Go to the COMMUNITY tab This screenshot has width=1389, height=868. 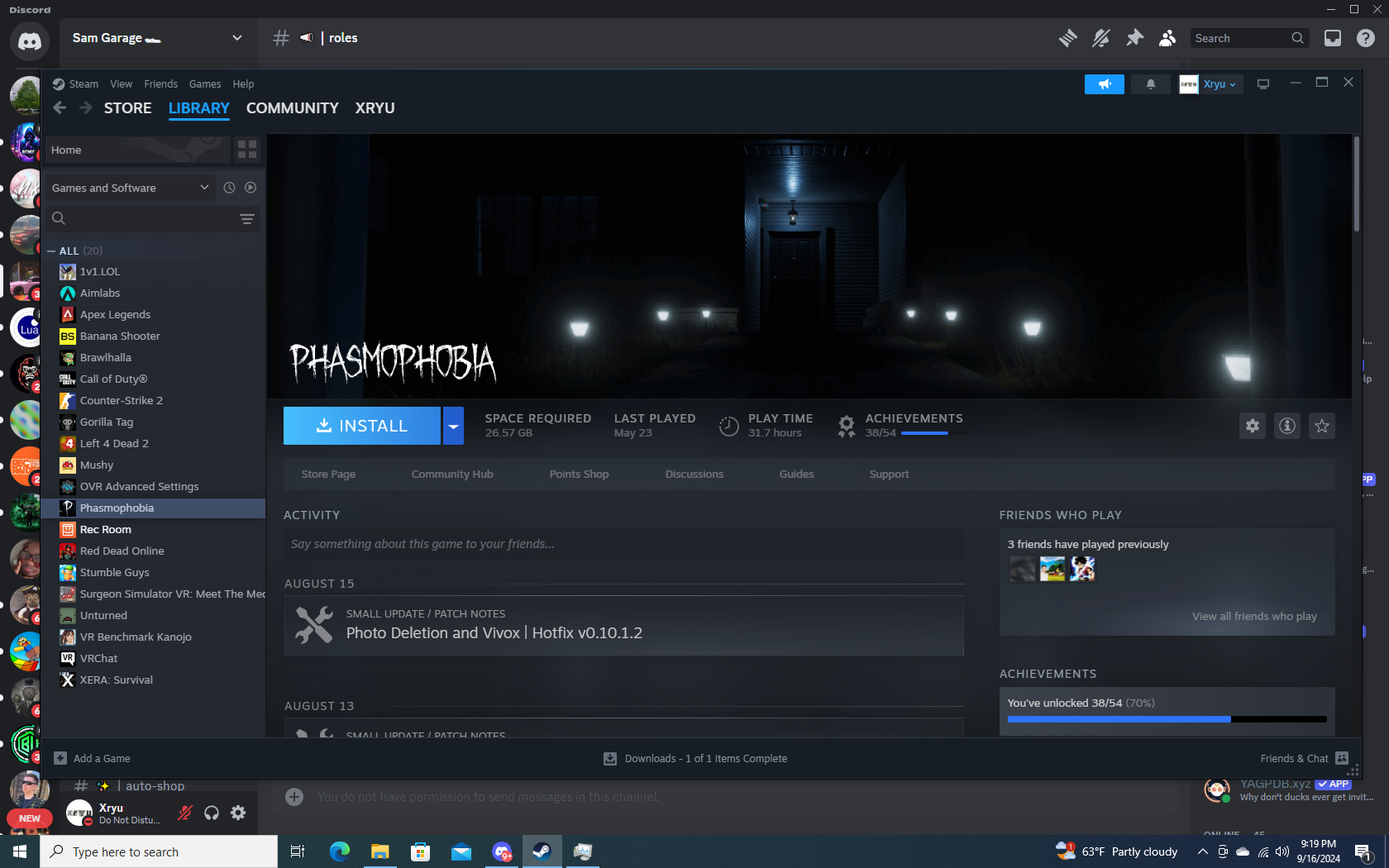point(293,108)
